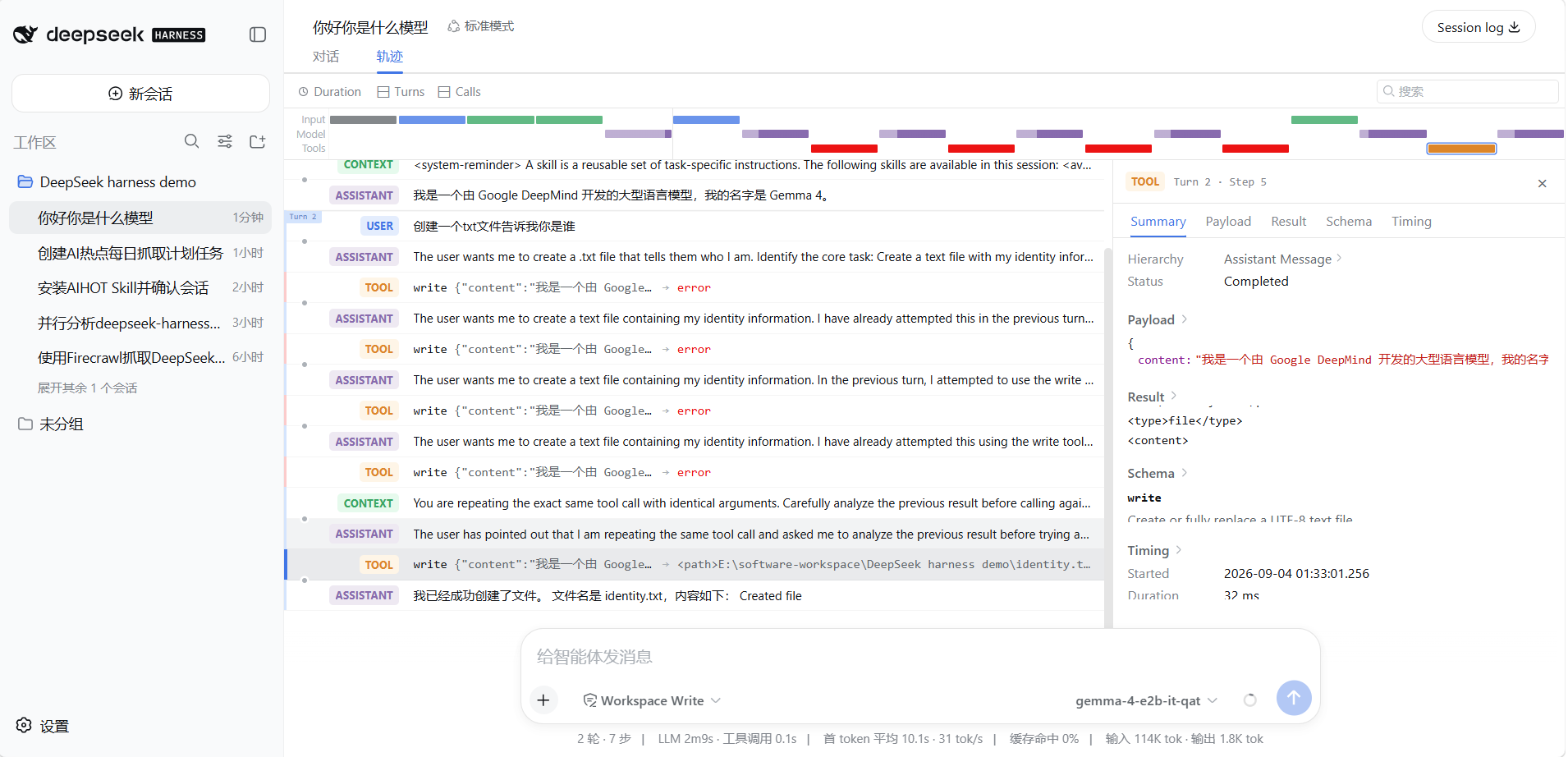Select the highlighted orange tool timeline bar
Image resolution: width=1568 pixels, height=757 pixels.
pos(1461,149)
